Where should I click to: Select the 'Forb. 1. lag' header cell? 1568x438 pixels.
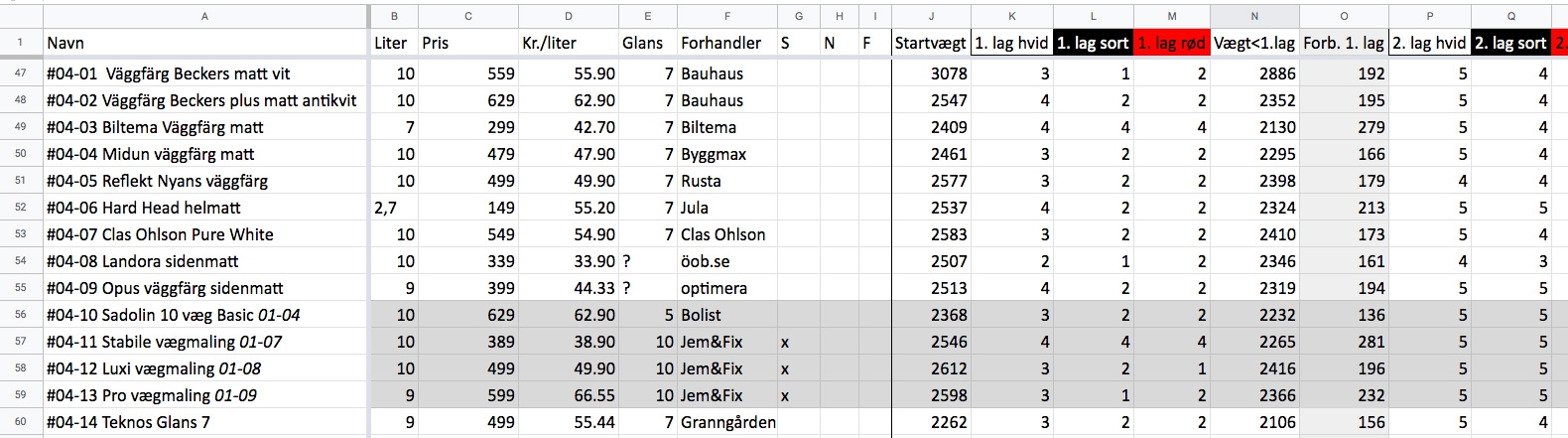click(x=1344, y=43)
